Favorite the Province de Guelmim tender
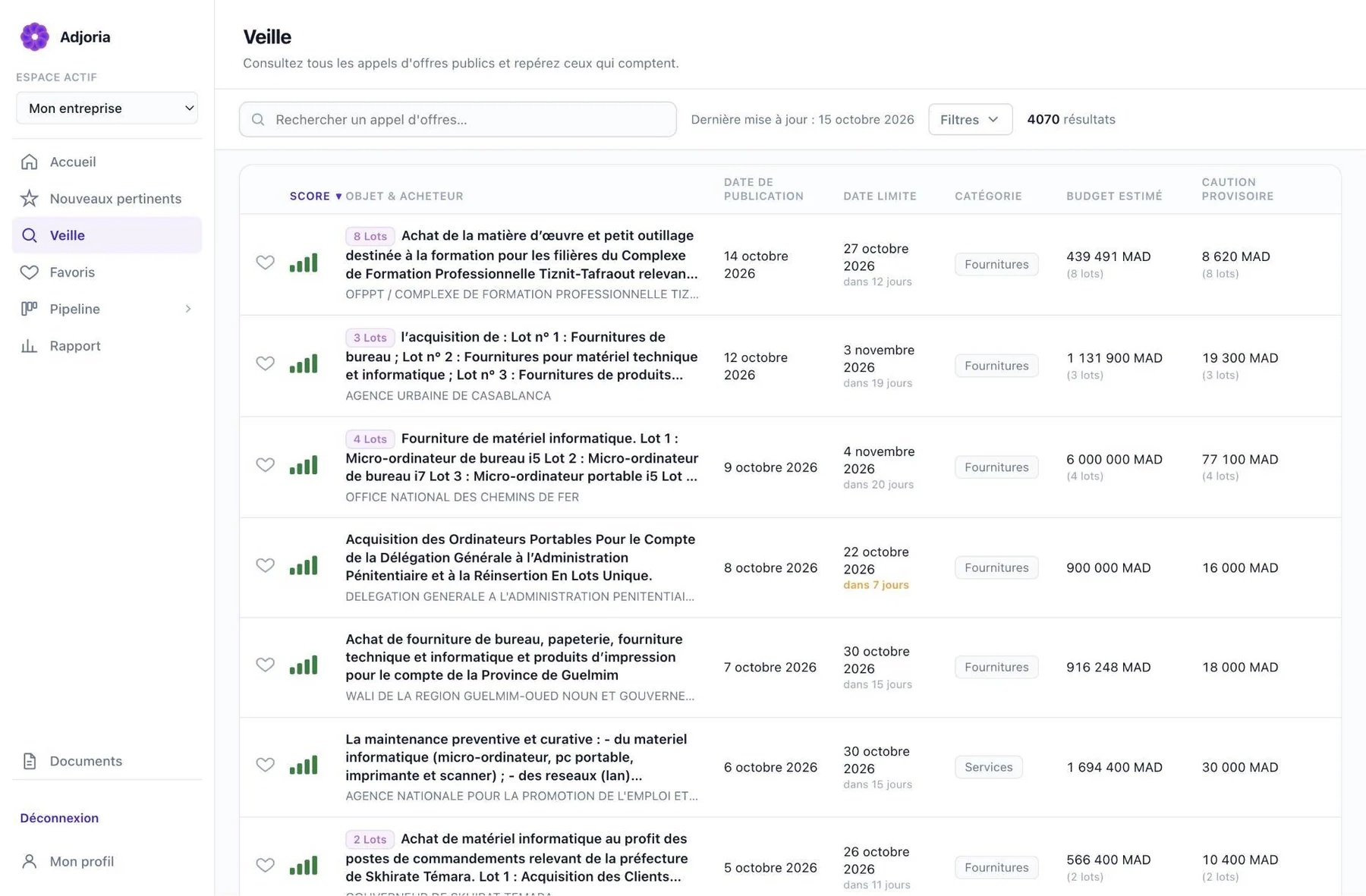Viewport: 1366px width, 896px height. tap(265, 665)
